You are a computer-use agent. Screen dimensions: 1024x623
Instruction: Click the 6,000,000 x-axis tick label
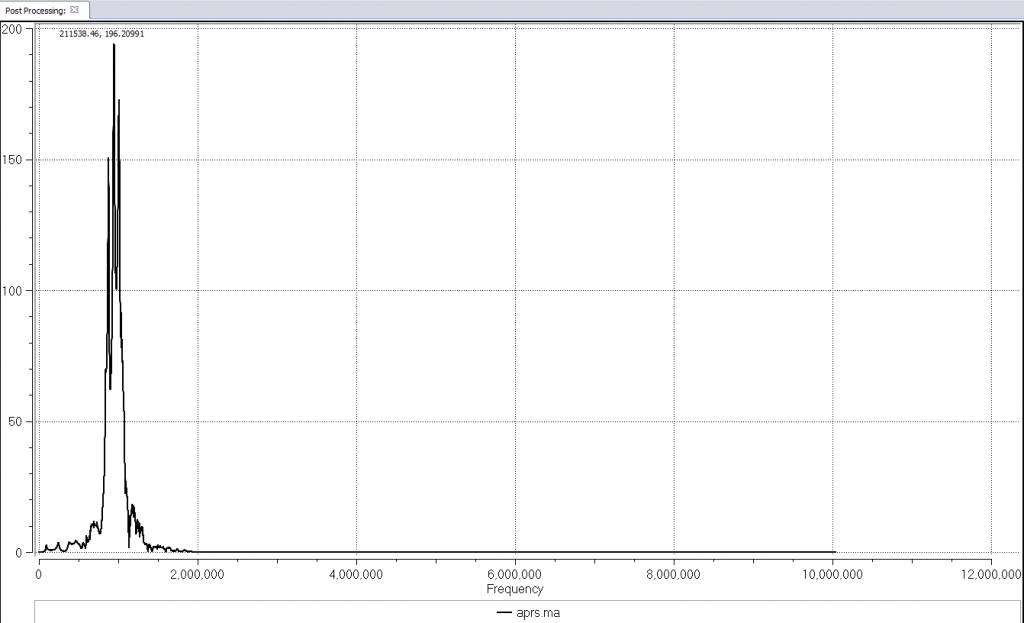click(x=515, y=575)
